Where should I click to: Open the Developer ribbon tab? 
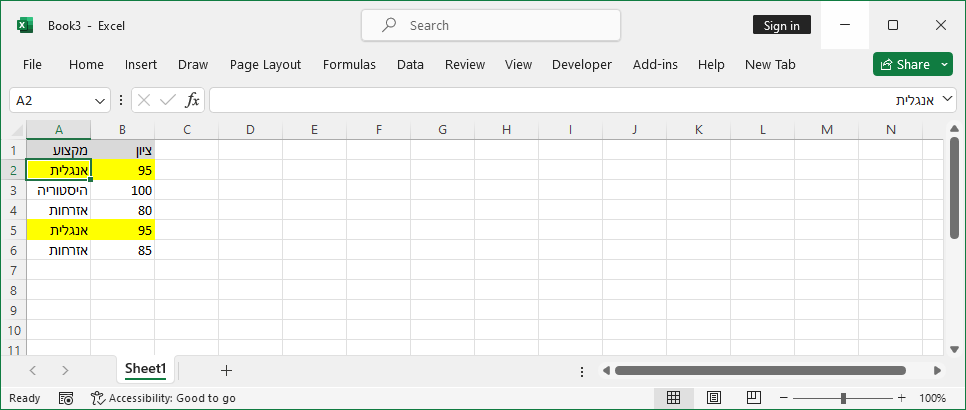click(x=581, y=64)
